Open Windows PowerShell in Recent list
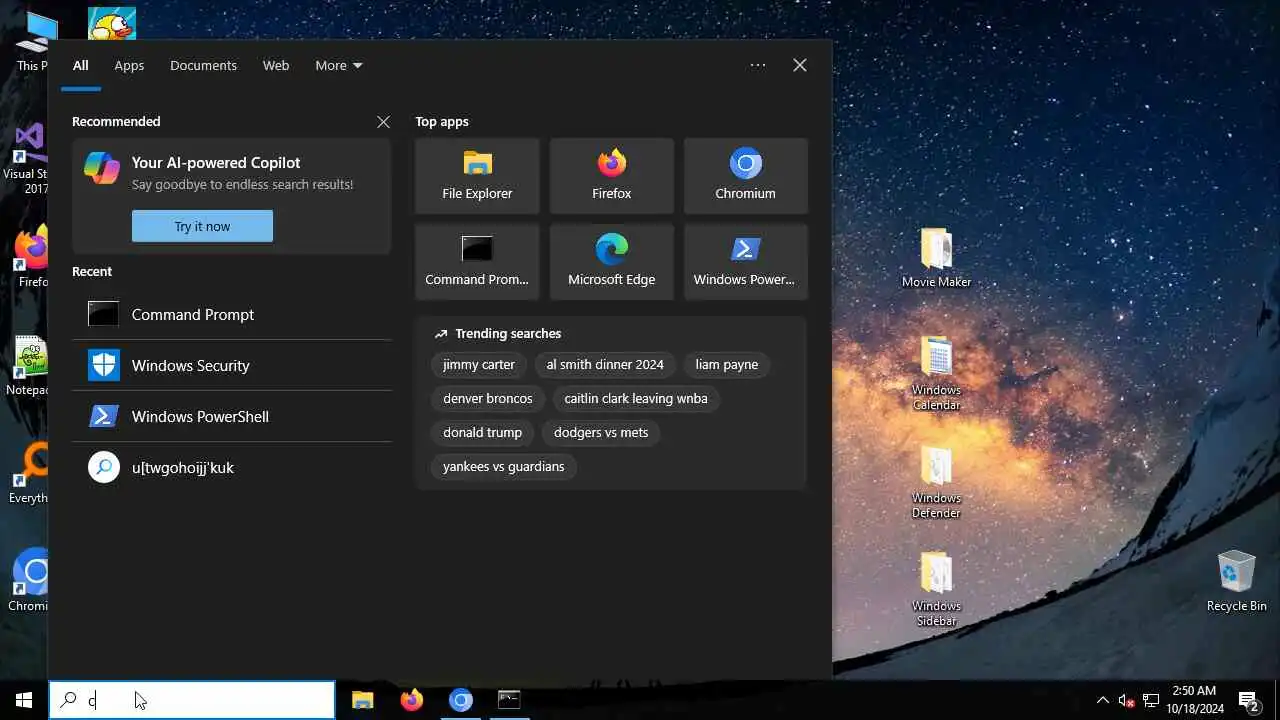The image size is (1280, 720). point(232,416)
